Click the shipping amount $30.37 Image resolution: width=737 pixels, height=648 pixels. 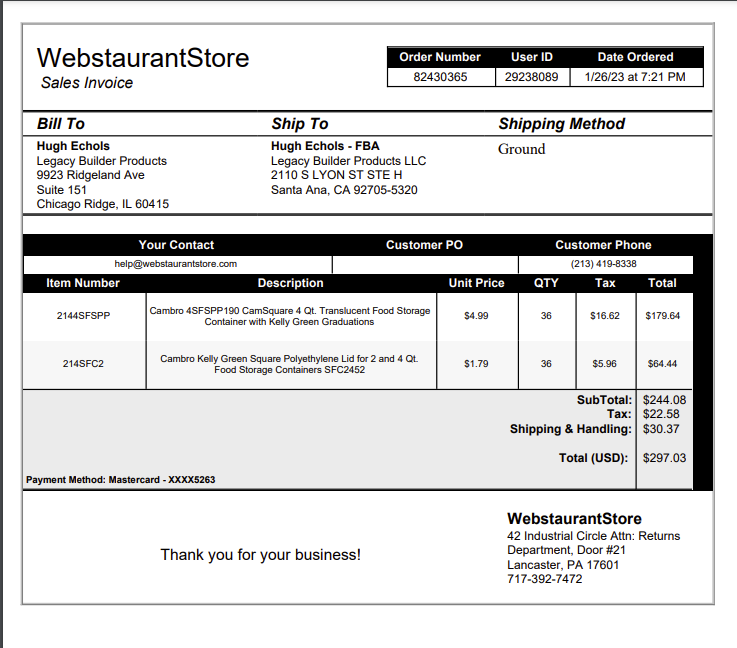(x=661, y=429)
